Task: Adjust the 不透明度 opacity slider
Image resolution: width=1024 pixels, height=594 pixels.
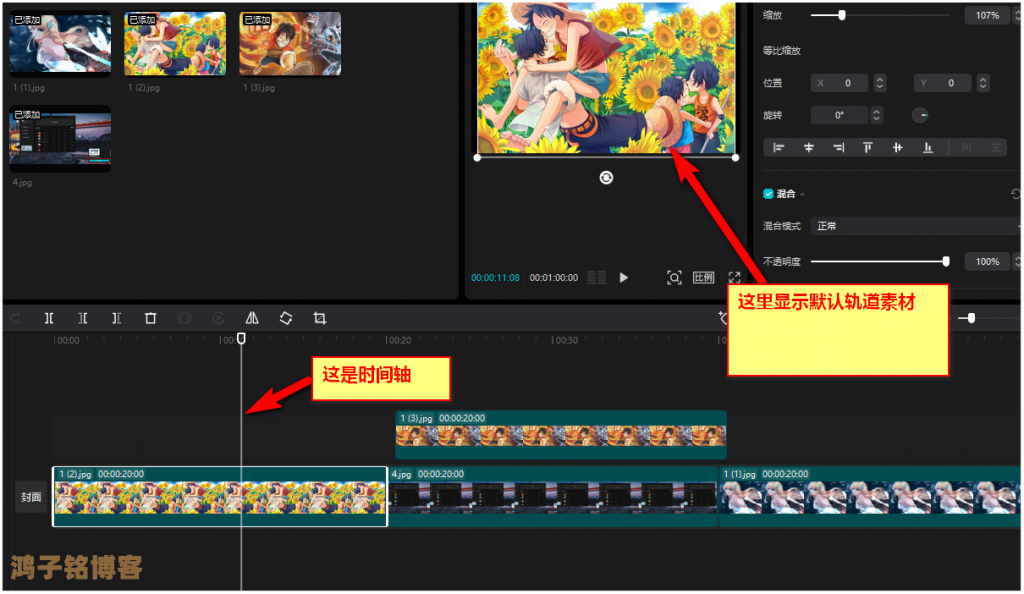Action: (x=879, y=261)
